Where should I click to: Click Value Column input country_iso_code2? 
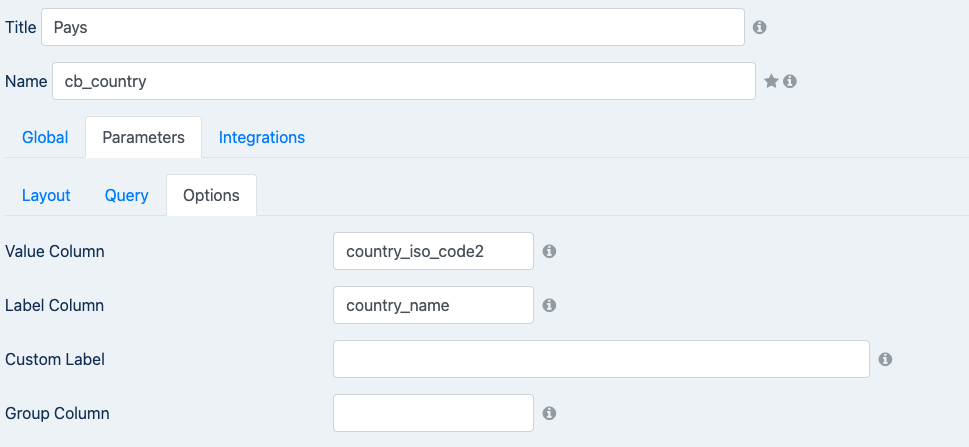coord(433,251)
